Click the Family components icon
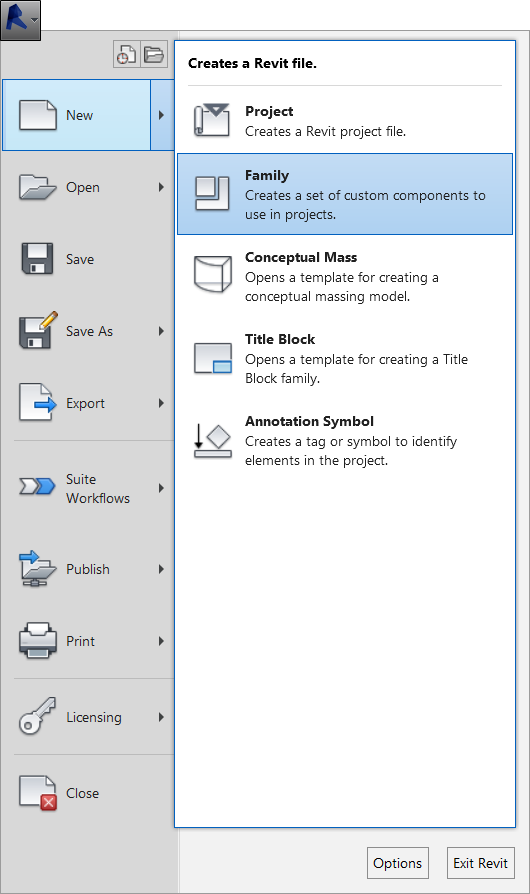530x894 pixels. (212, 194)
